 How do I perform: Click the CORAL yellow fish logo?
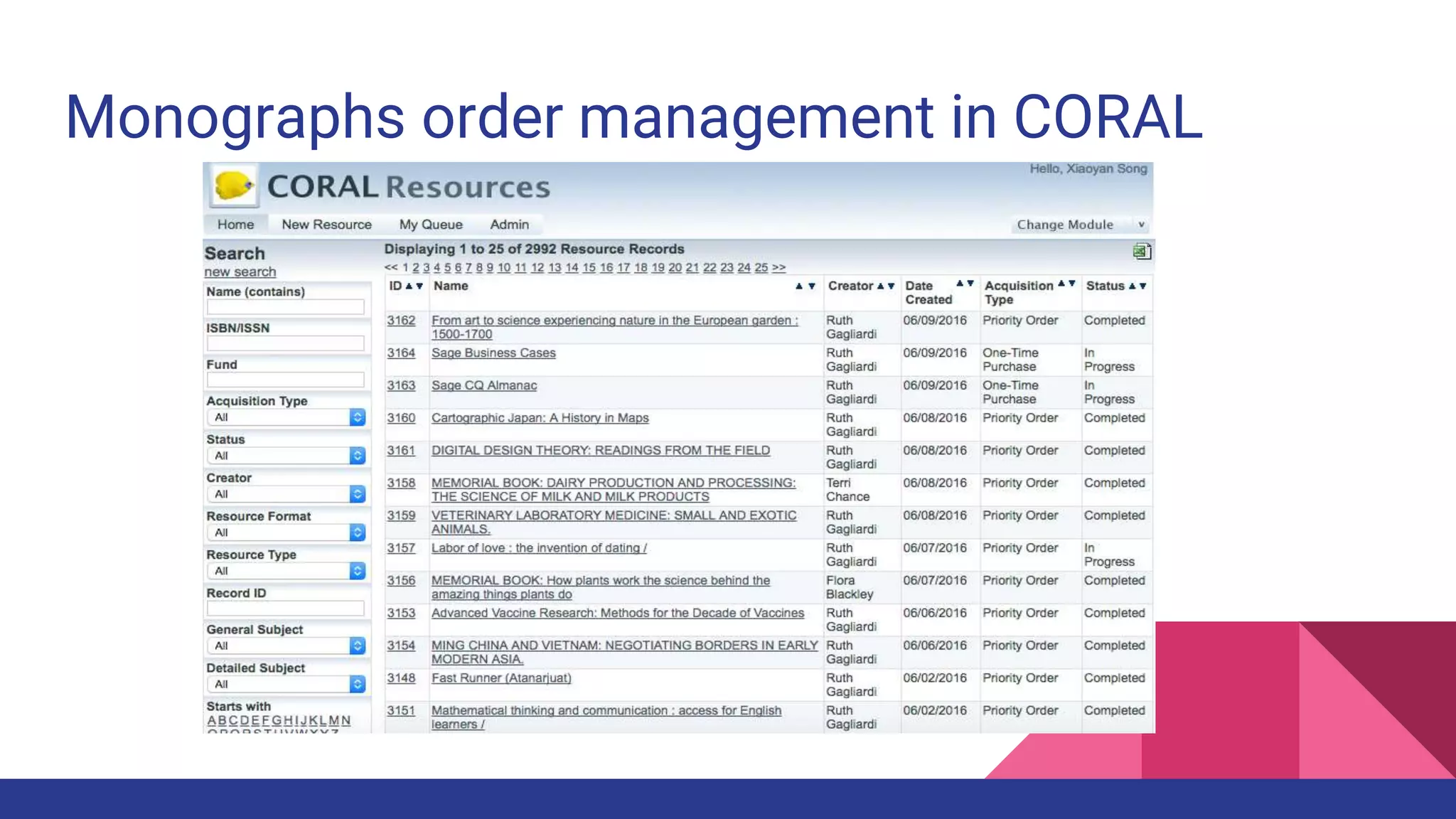235,186
